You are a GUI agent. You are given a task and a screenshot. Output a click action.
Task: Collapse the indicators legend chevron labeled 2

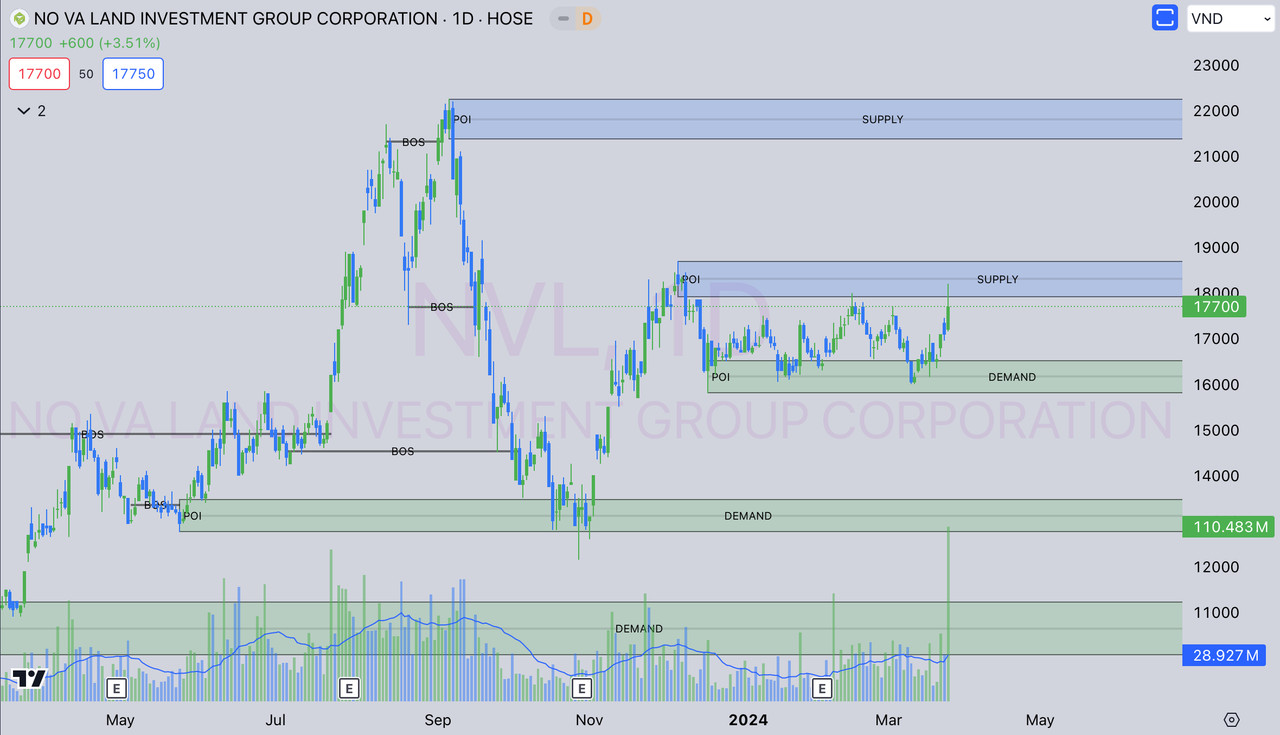(23, 111)
